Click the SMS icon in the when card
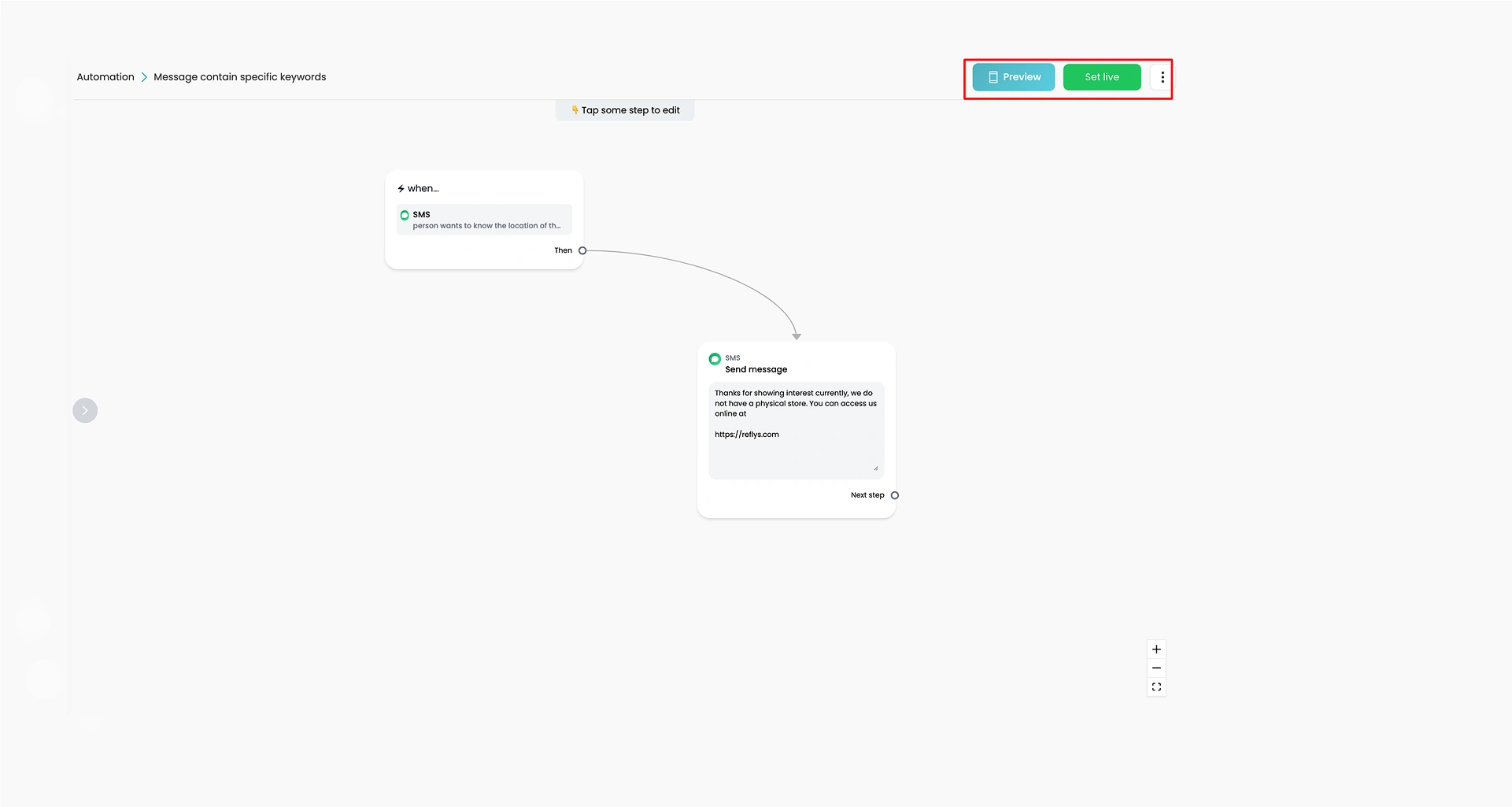The height and width of the screenshot is (807, 1512). pyautogui.click(x=405, y=215)
